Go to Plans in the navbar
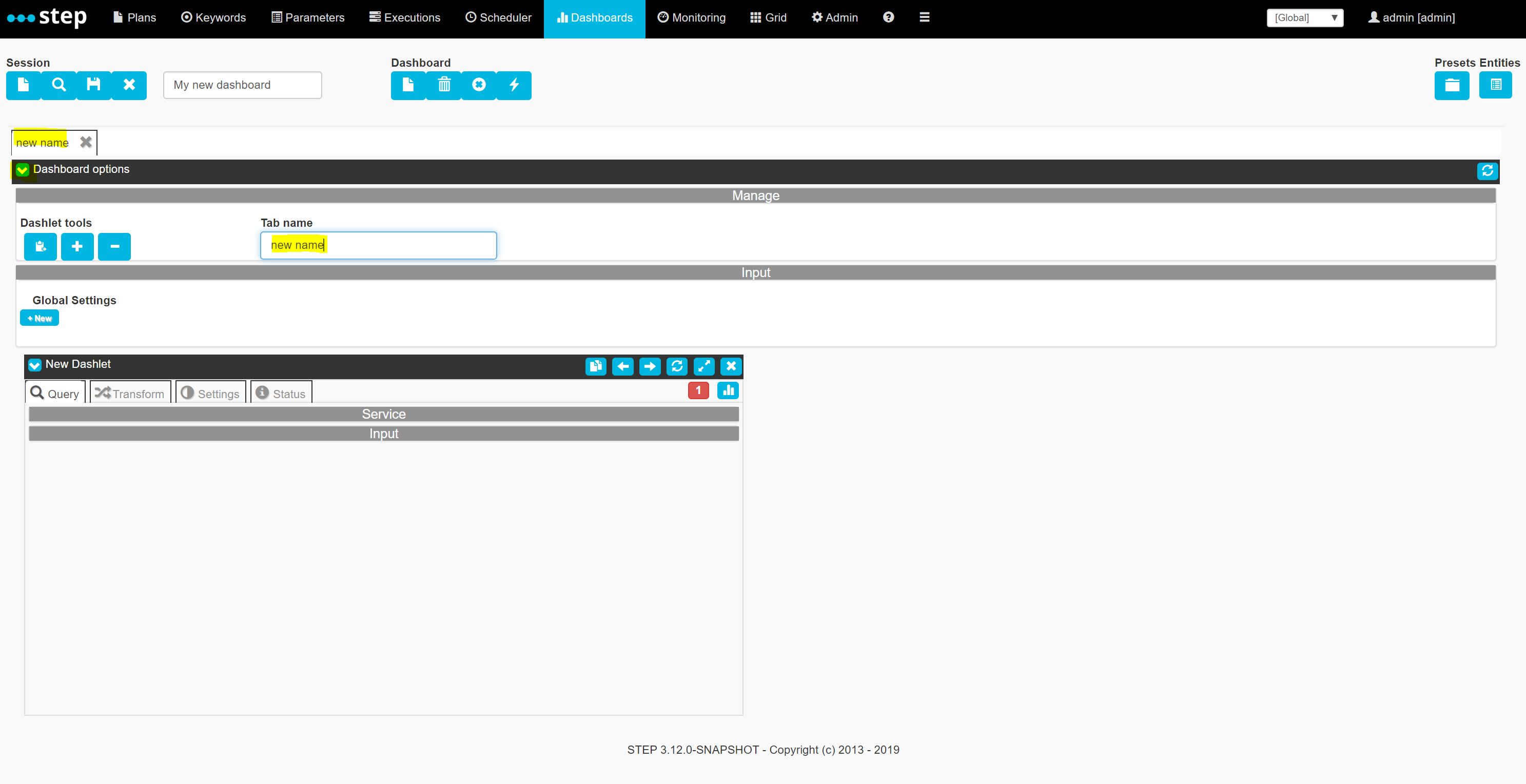 tap(134, 18)
